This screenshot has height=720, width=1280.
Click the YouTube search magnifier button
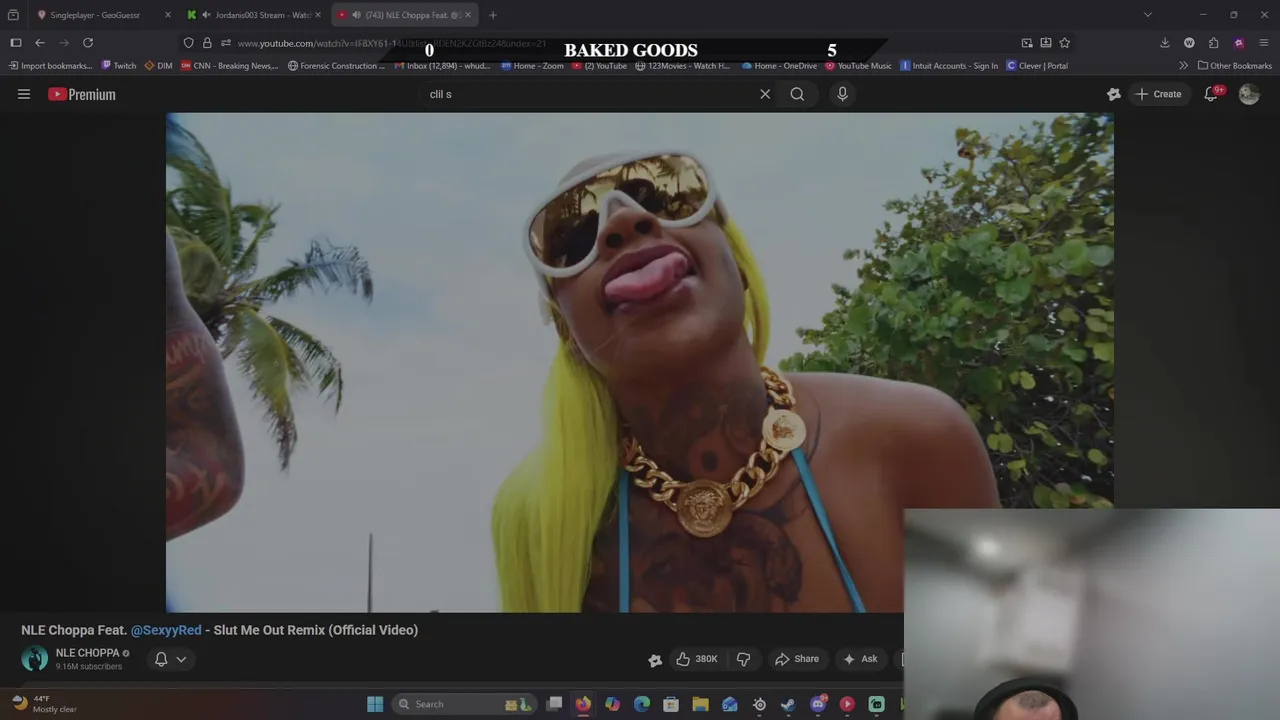(797, 94)
